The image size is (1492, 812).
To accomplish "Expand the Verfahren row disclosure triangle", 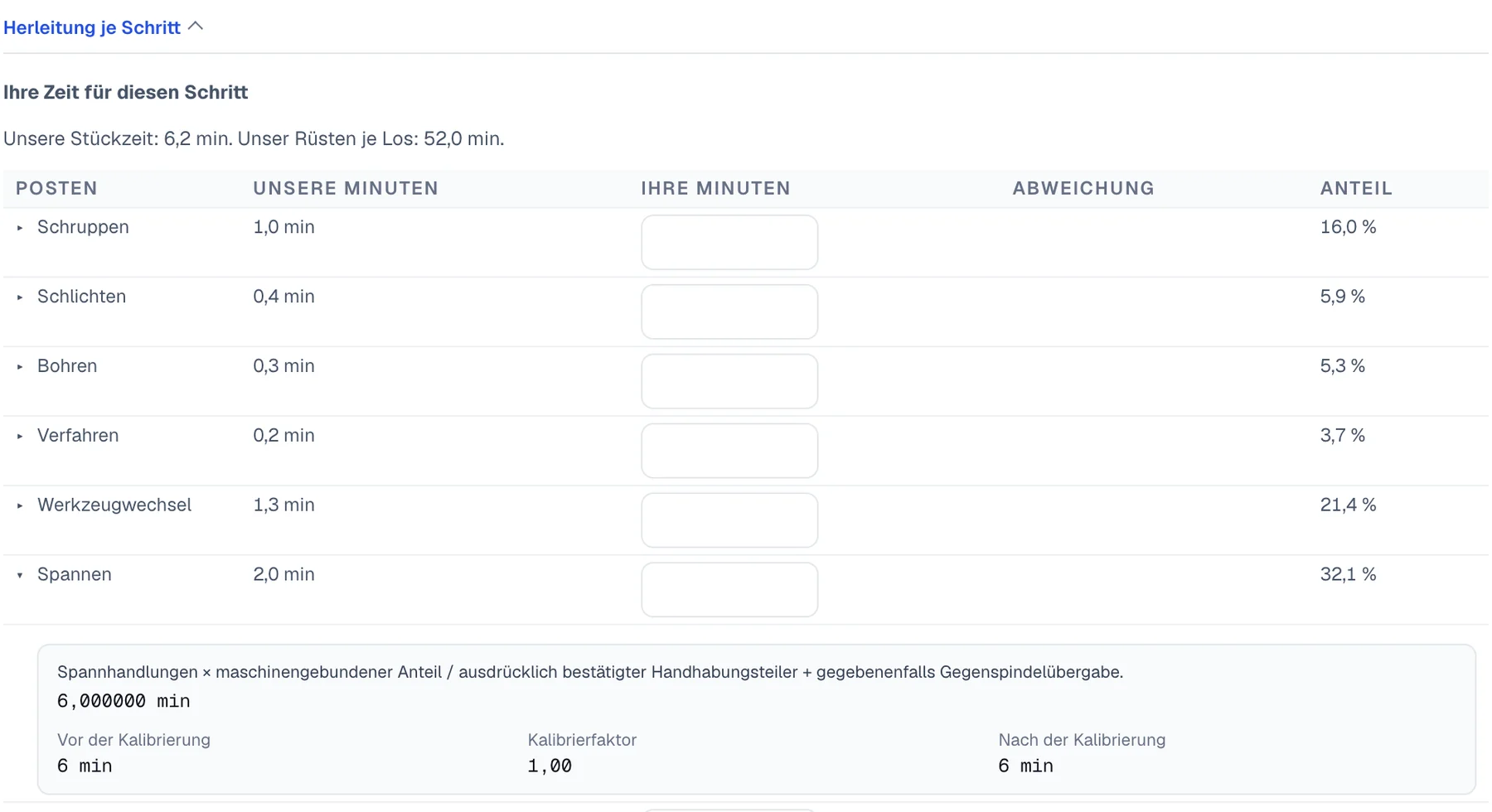I will 20,436.
